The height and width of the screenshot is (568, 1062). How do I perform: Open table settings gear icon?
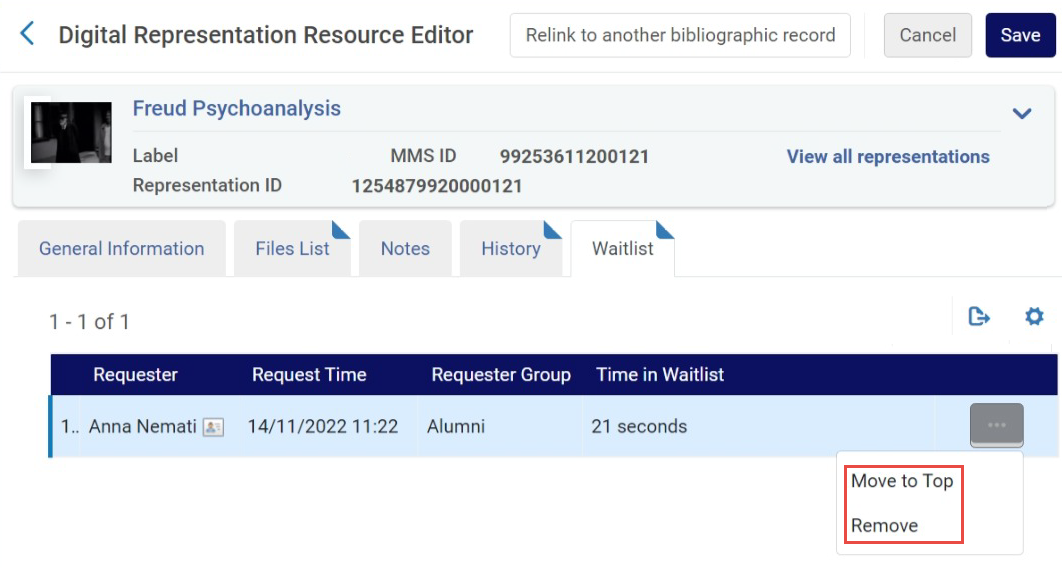pyautogui.click(x=1034, y=316)
